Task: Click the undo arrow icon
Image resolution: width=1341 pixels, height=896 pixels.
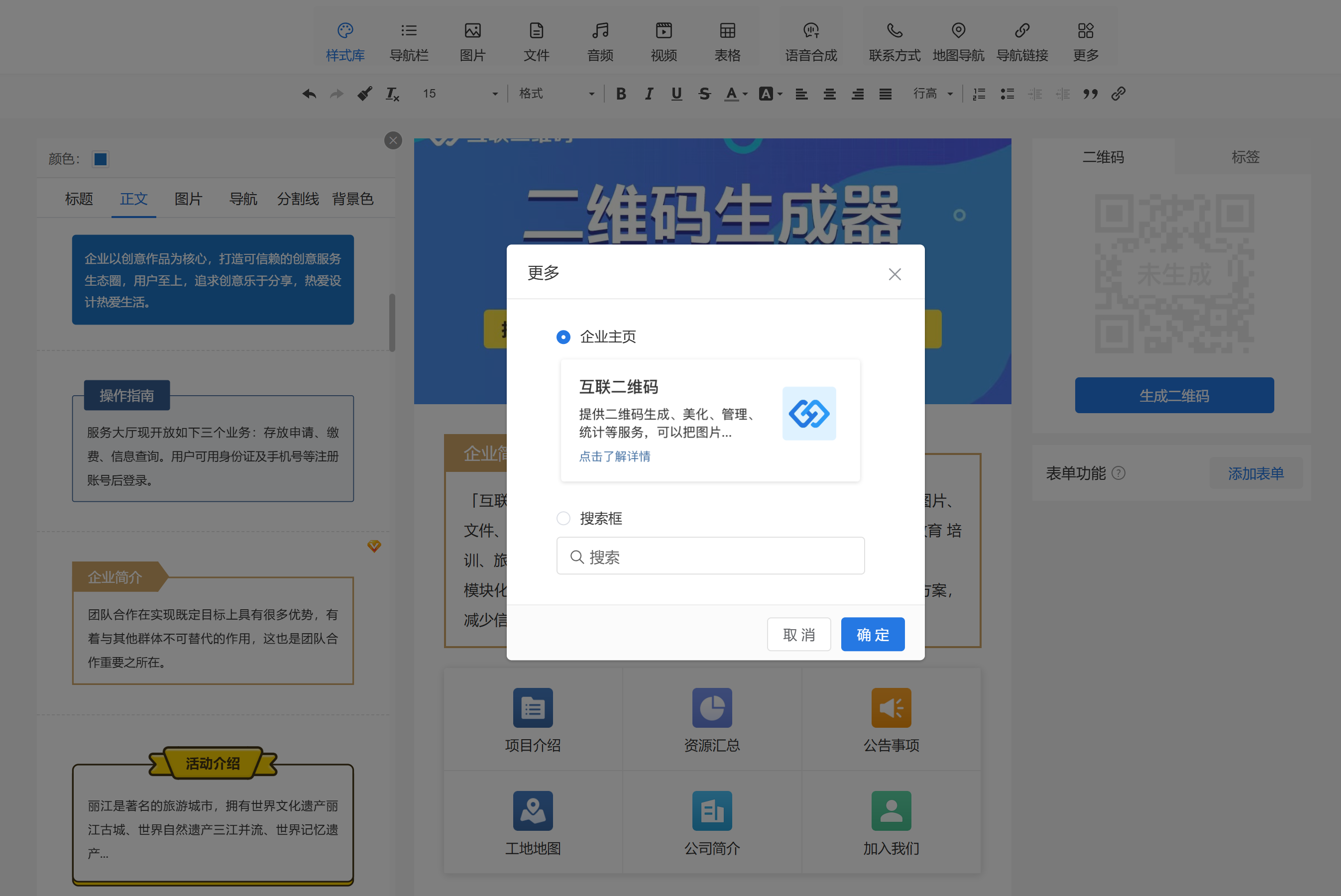Action: coord(309,94)
